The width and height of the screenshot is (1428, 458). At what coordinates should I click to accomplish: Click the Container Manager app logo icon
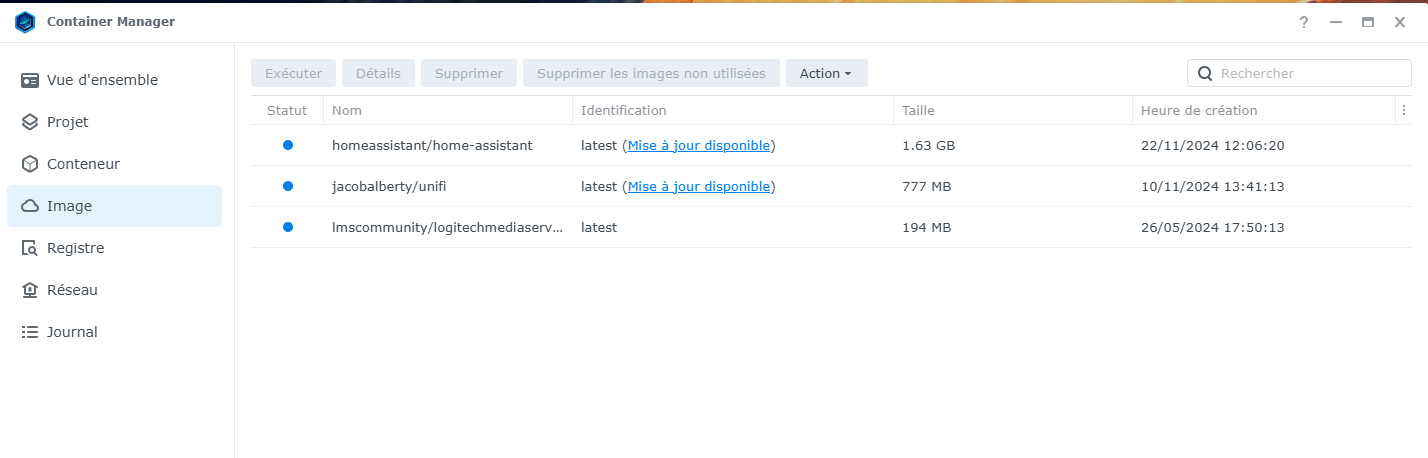pyautogui.click(x=25, y=22)
